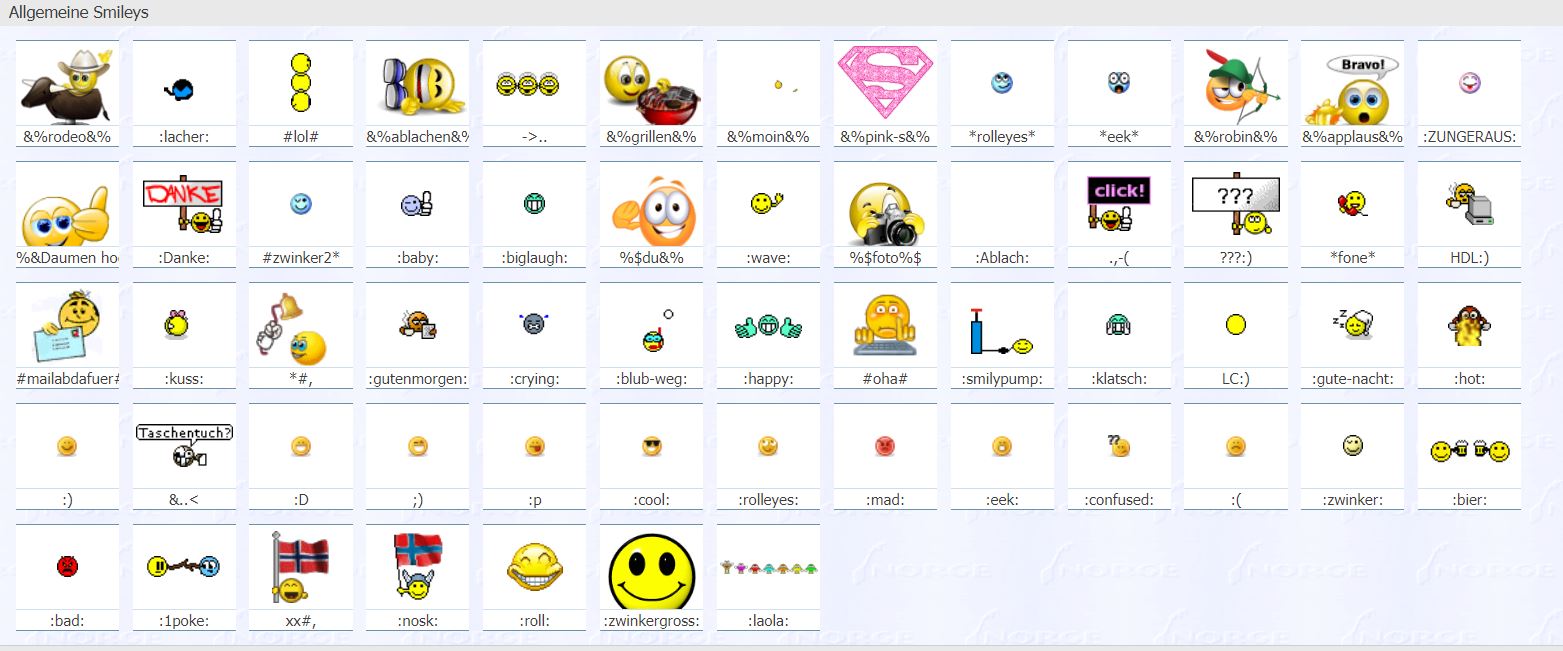Click the red Danke sign smiley

tap(182, 206)
